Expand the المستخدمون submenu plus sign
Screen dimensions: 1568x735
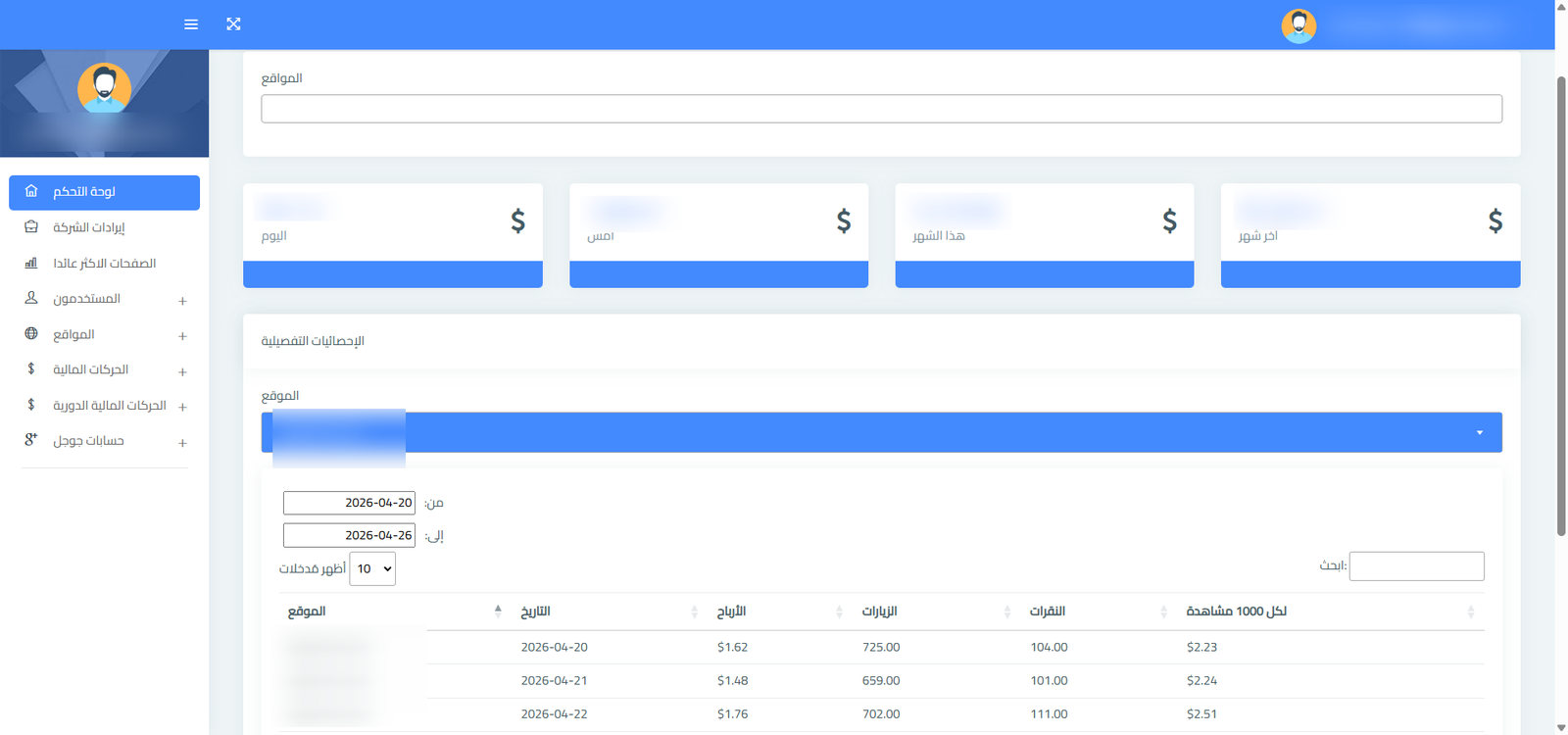[x=182, y=301]
